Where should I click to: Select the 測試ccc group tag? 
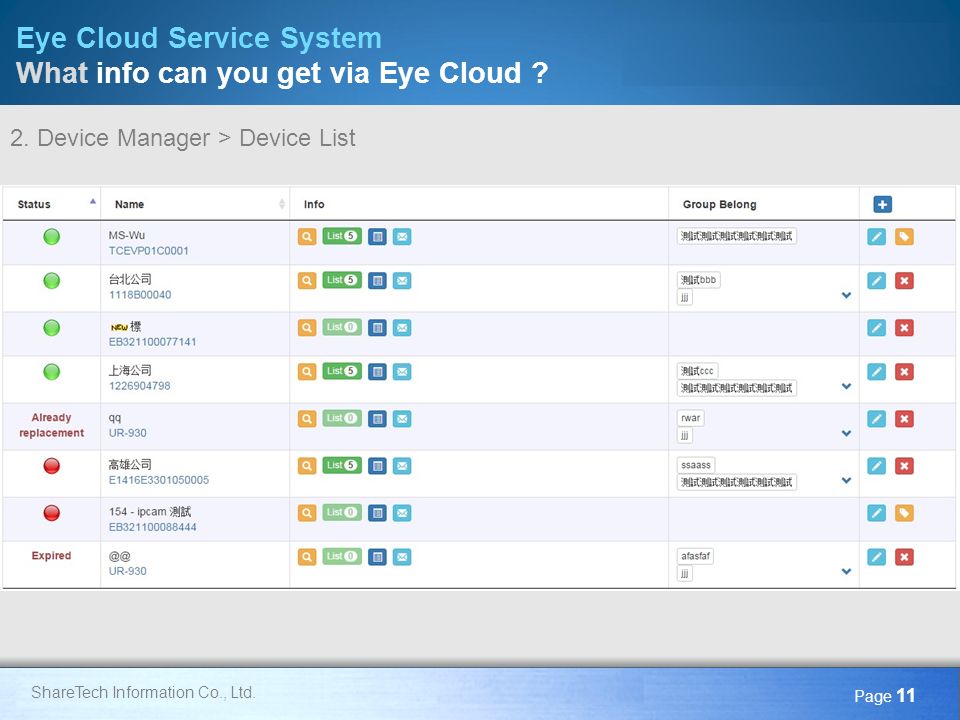tap(697, 371)
